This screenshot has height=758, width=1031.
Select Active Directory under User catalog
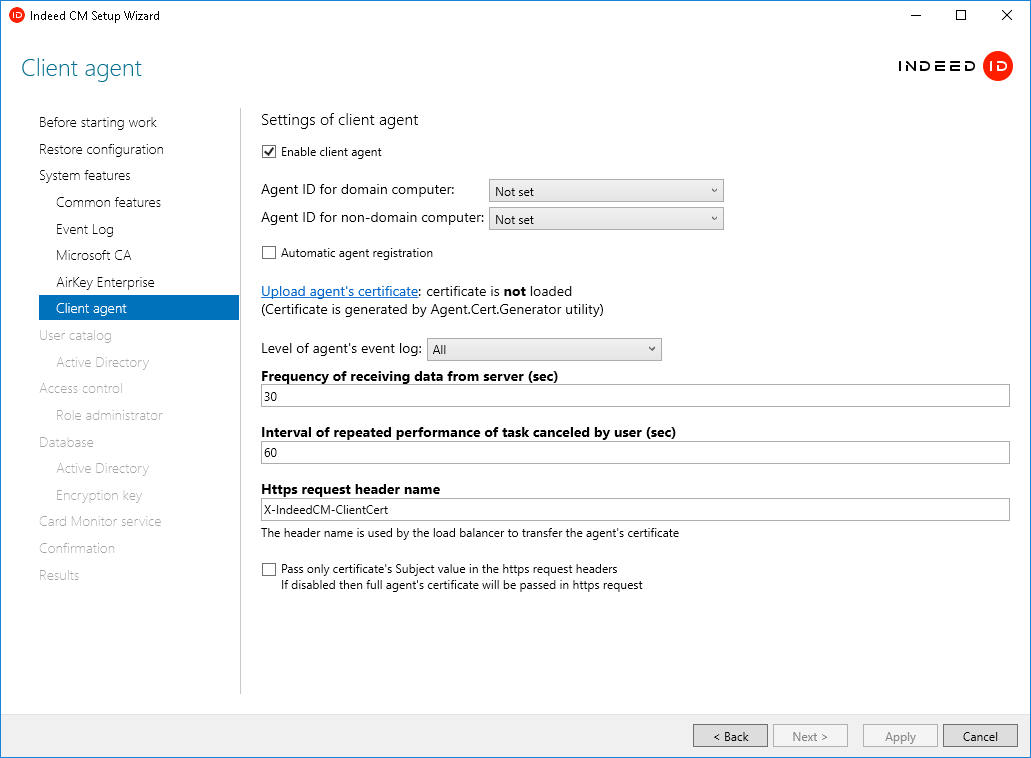pos(103,362)
